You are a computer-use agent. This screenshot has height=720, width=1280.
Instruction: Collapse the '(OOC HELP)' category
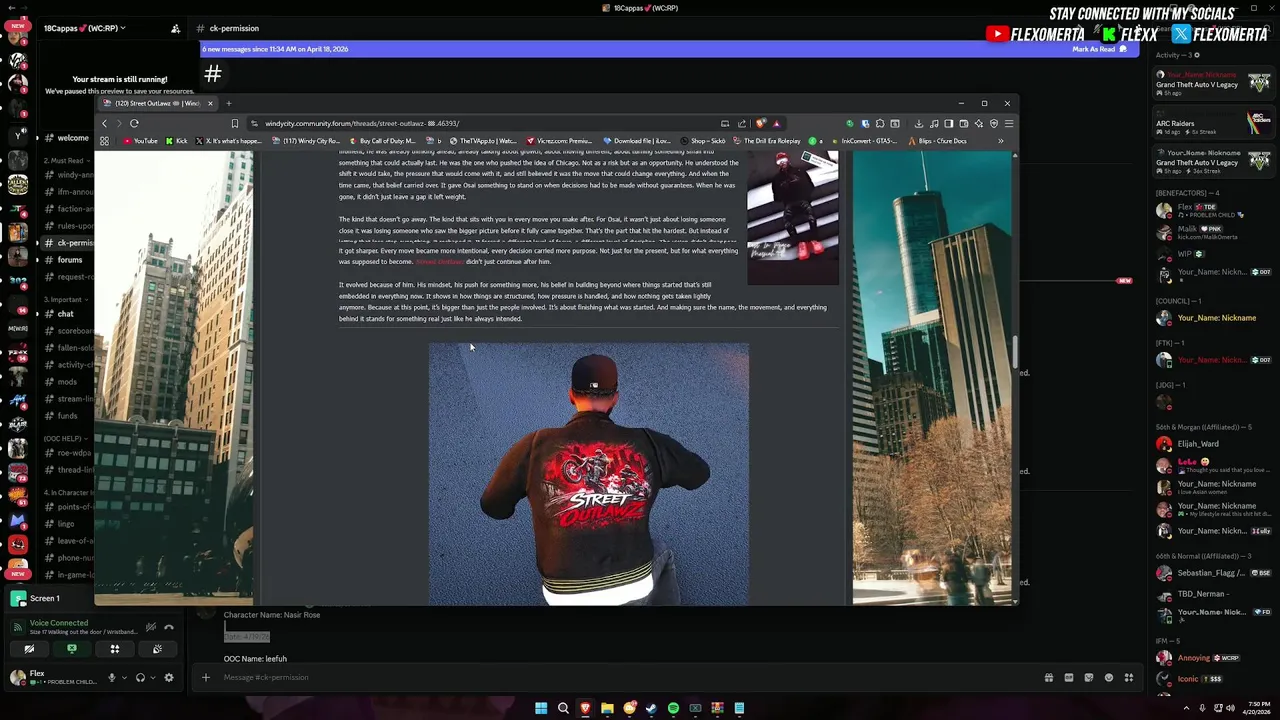click(65, 438)
